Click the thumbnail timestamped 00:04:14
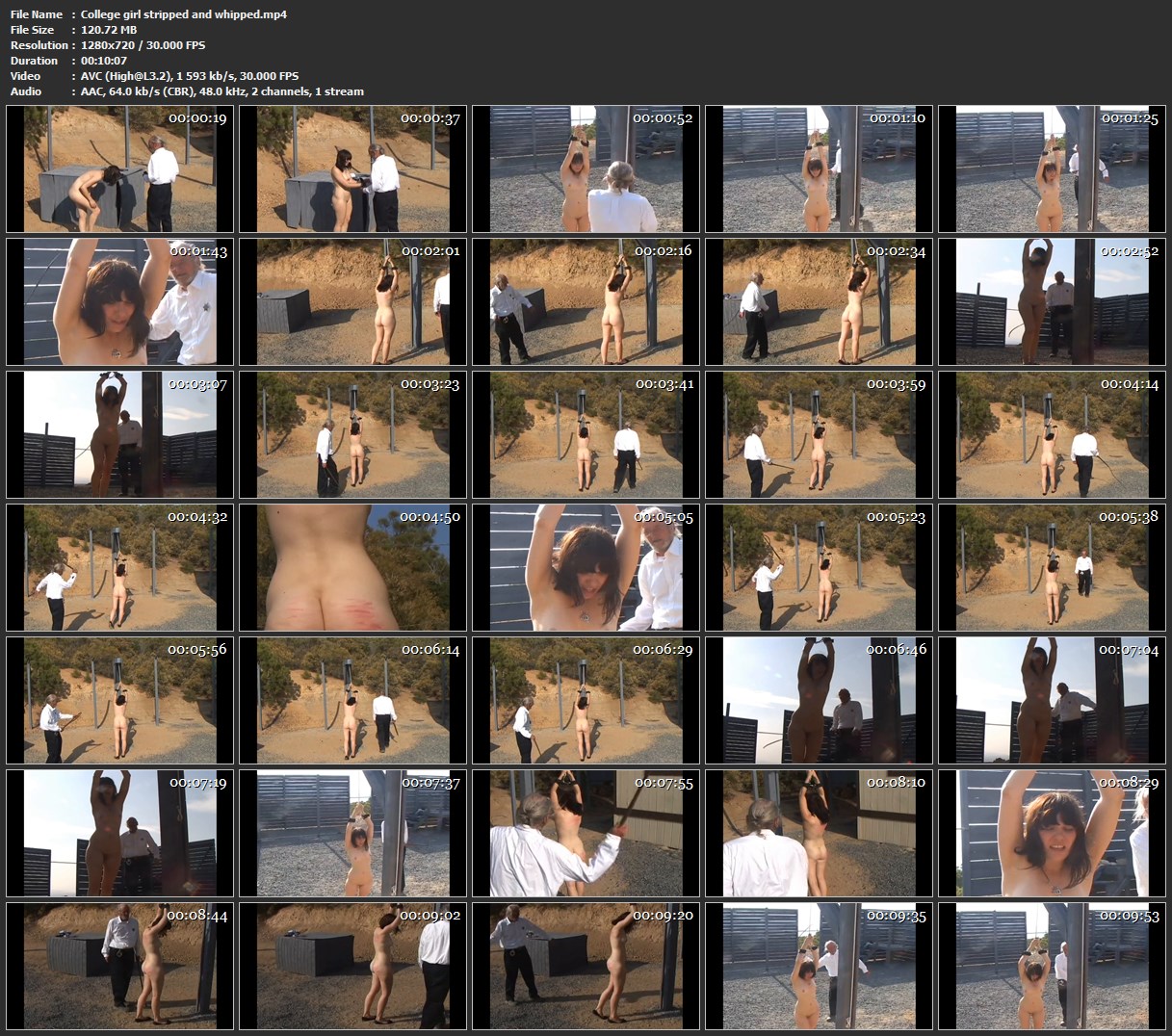 pyautogui.click(x=1053, y=435)
